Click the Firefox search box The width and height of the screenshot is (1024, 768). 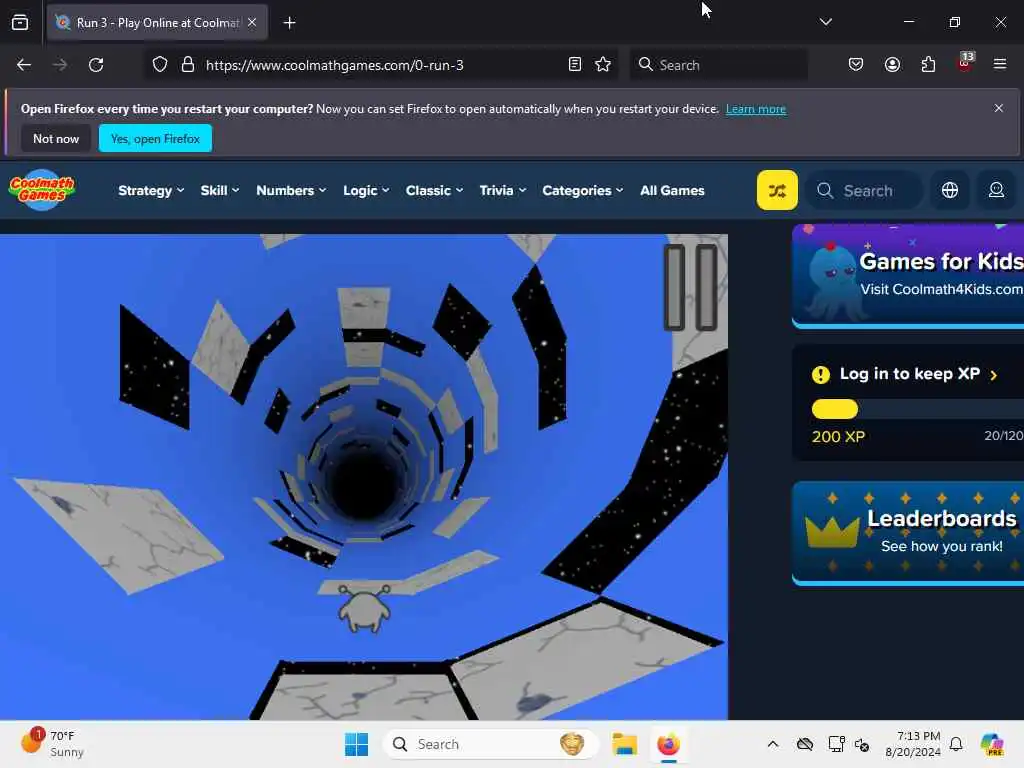tap(718, 65)
